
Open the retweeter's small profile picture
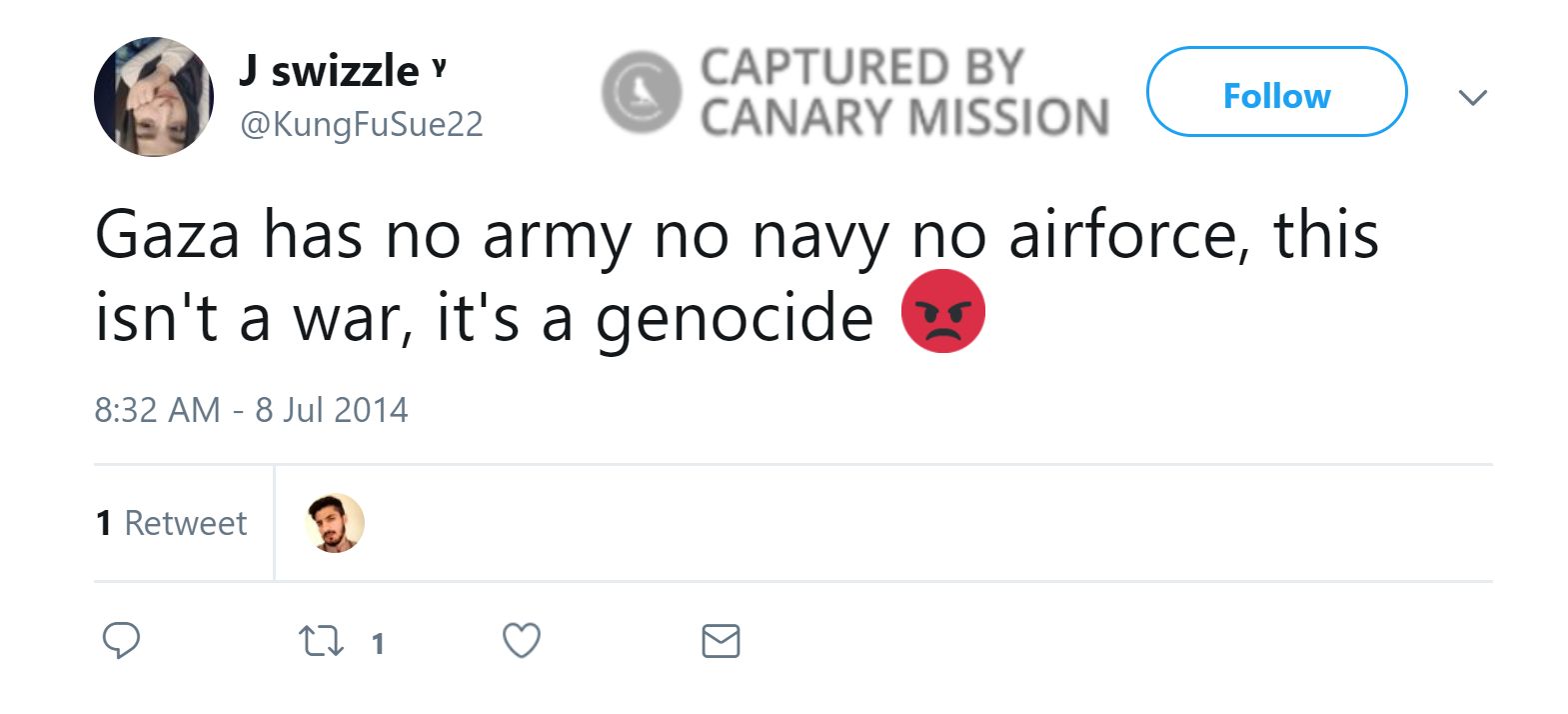coord(334,523)
